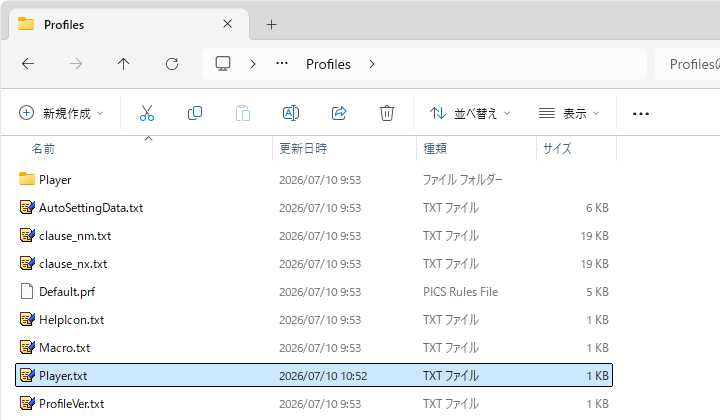This screenshot has width=720, height=420.
Task: Sort by 名前 column header
Action: coord(43,149)
